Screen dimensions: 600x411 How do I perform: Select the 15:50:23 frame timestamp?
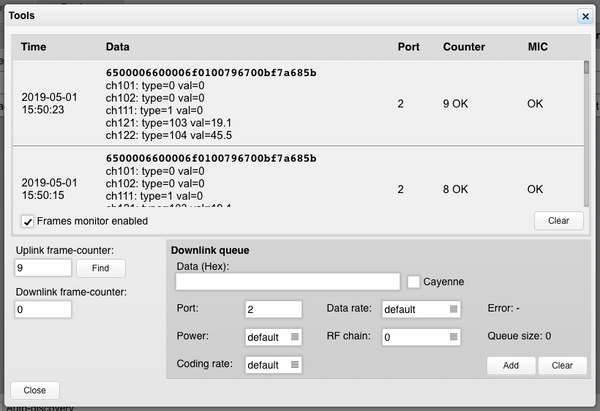[x=49, y=104]
